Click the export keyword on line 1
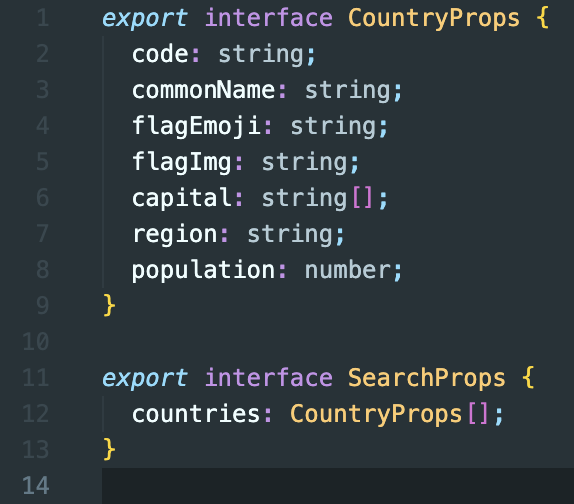574x504 pixels. [x=145, y=19]
